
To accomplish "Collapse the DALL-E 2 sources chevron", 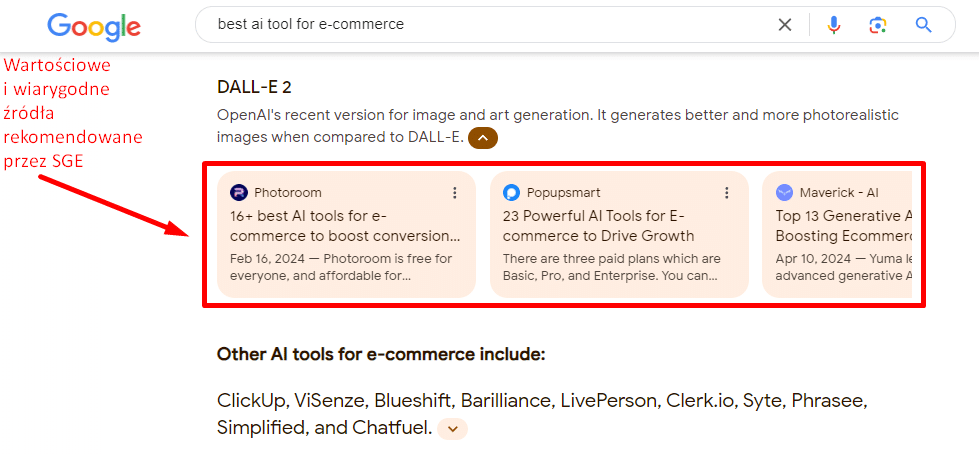I will [x=482, y=138].
